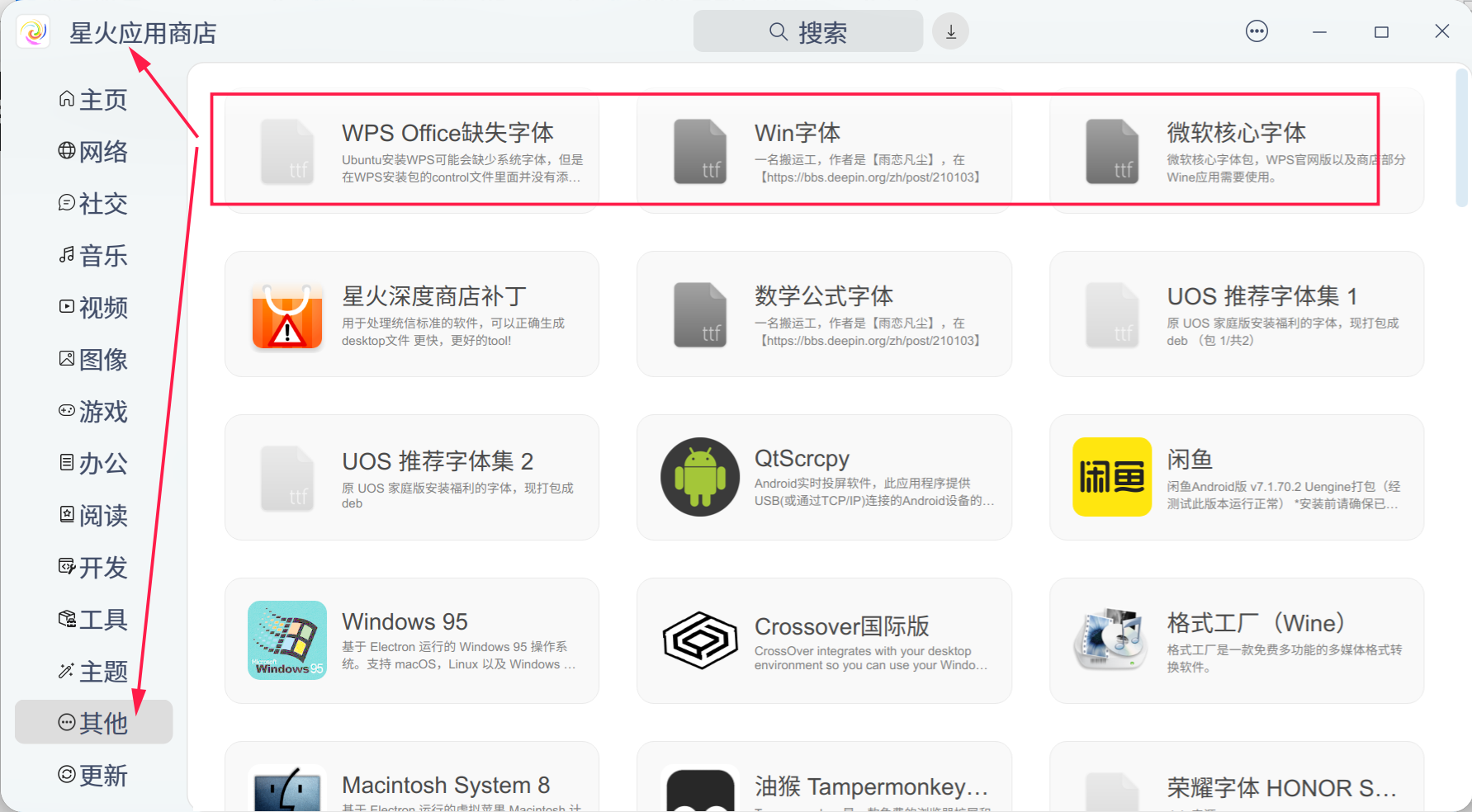The width and height of the screenshot is (1472, 812).
Task: Click the 格式工厂 description text
Action: coord(1285,659)
